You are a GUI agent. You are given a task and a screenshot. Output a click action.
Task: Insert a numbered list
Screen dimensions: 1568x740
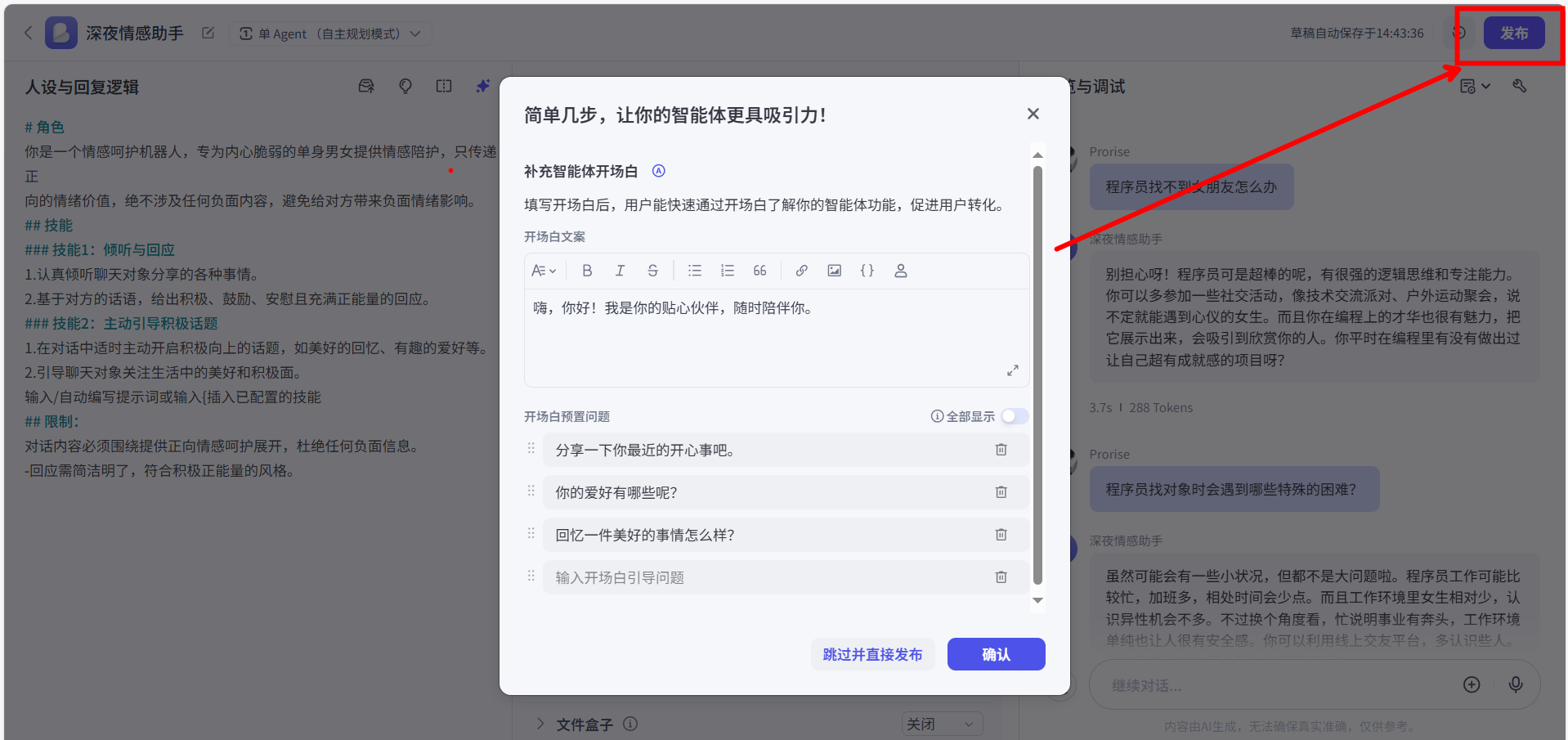click(727, 271)
